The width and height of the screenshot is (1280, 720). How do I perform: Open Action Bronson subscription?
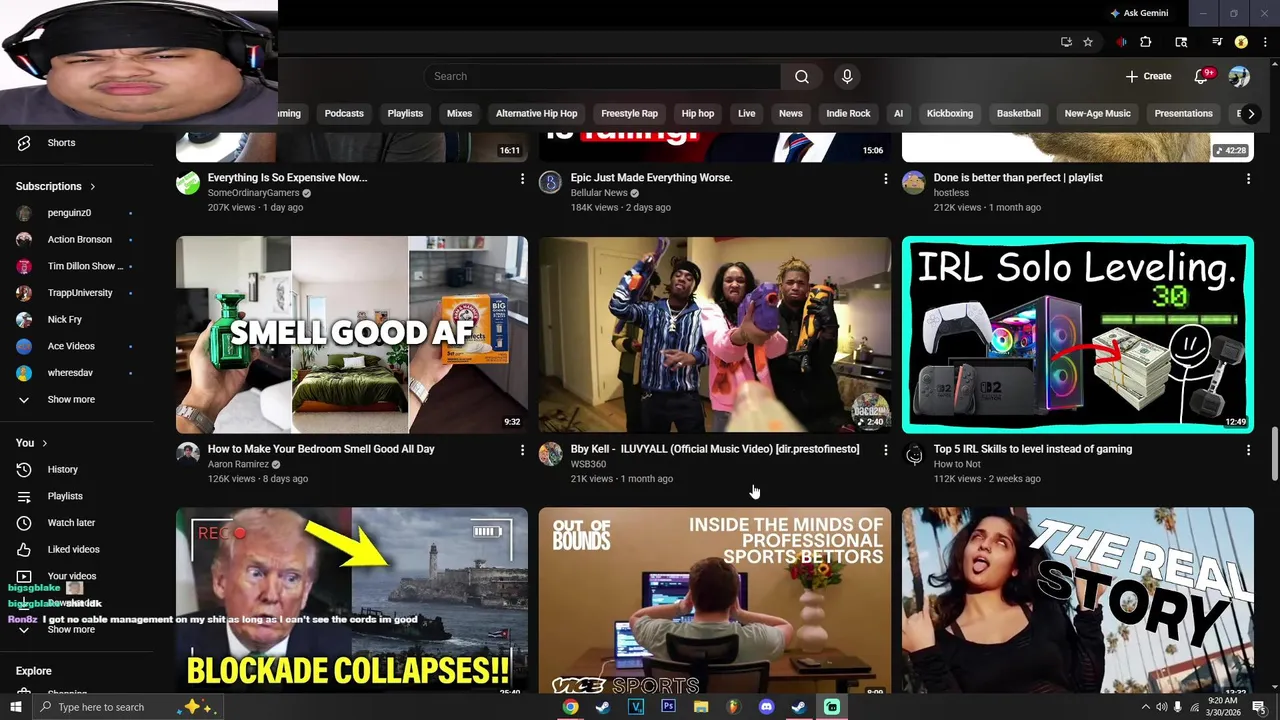pyautogui.click(x=79, y=240)
